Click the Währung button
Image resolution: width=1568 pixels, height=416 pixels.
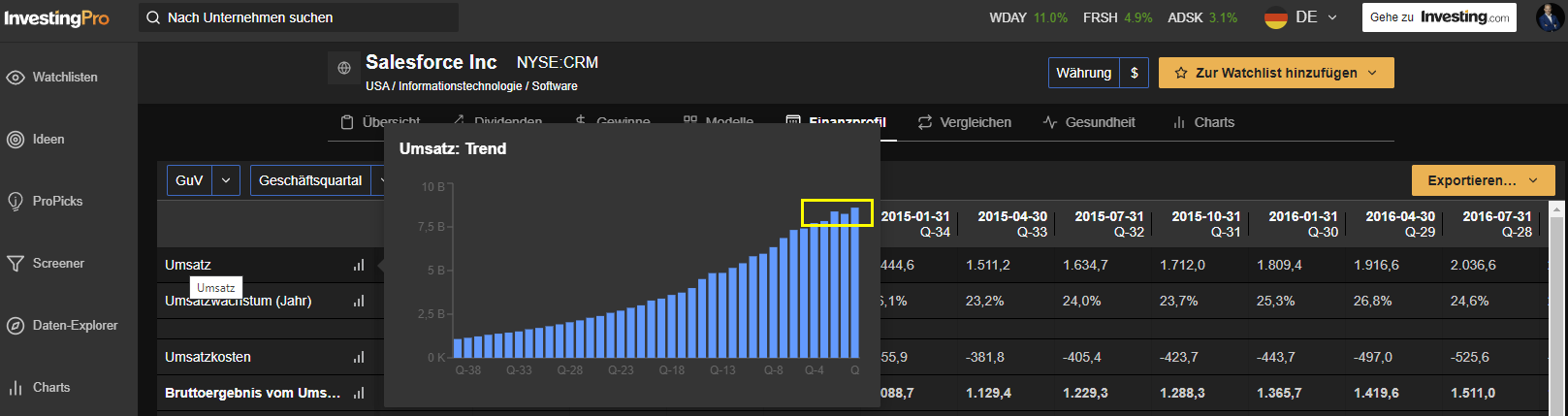click(1084, 73)
